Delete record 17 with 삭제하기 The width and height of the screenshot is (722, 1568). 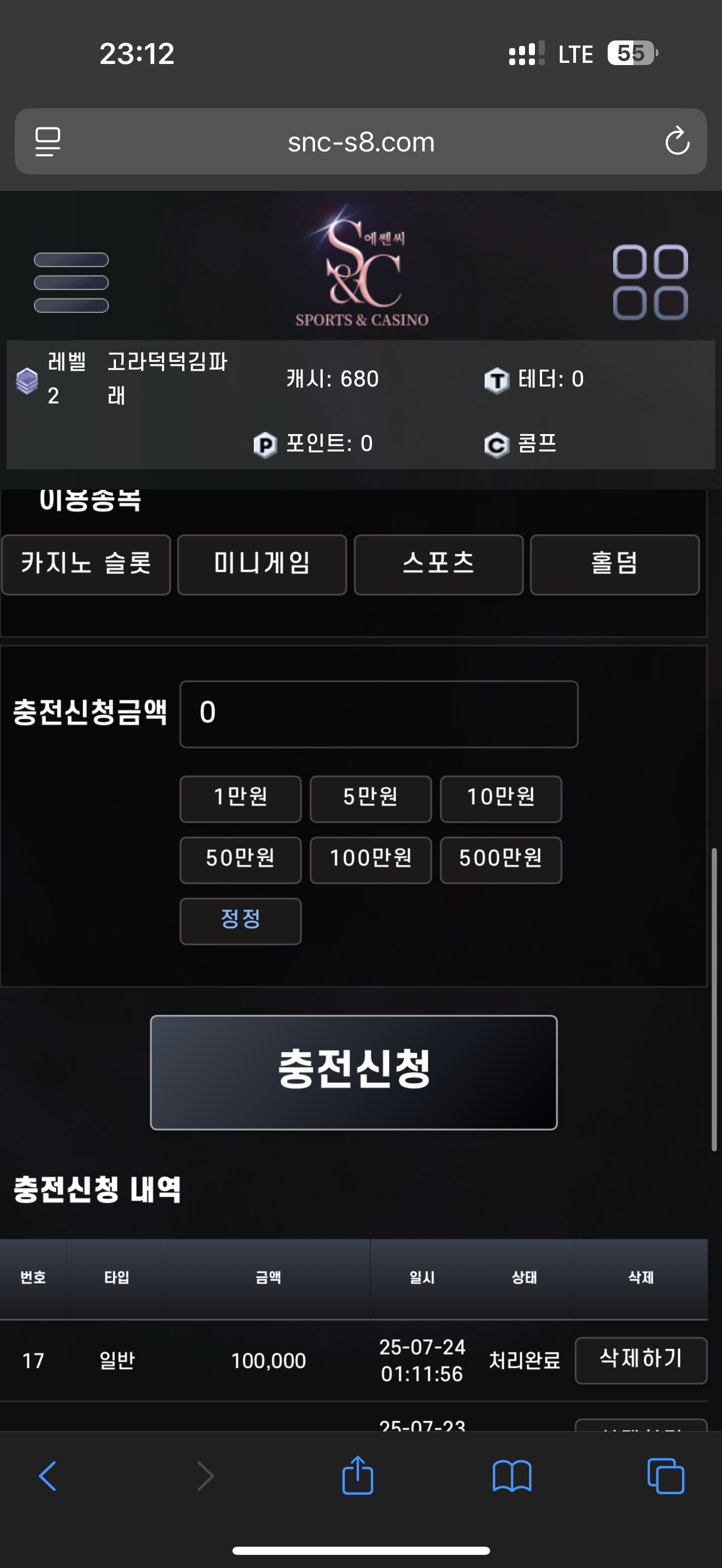641,1360
